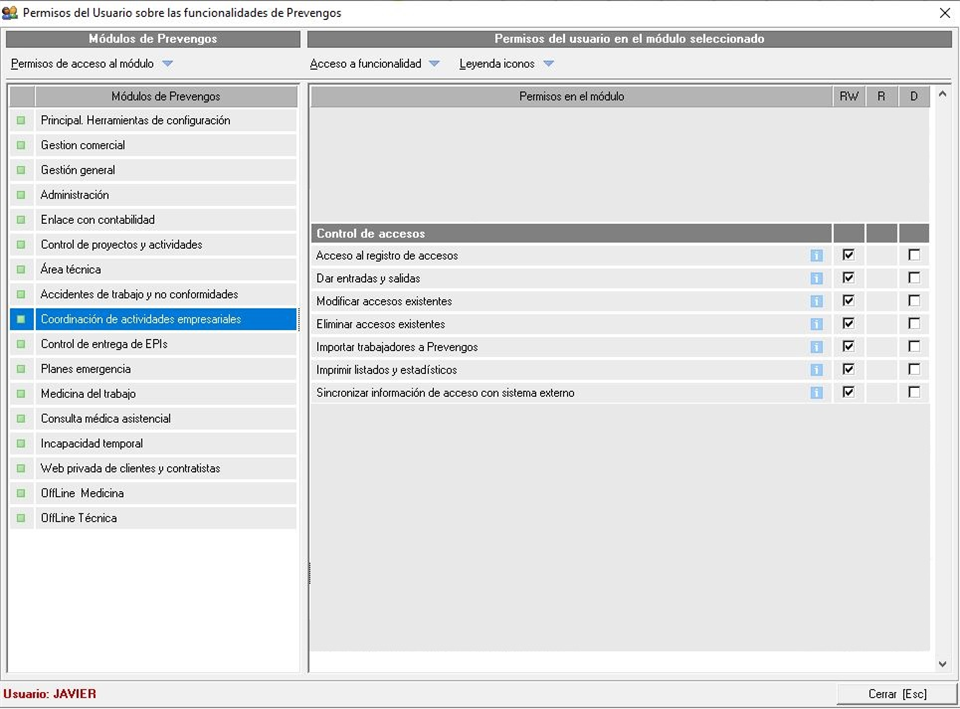The image size is (960, 709).
Task: Click info icon beside Dar entradas y salidas
Action: click(x=816, y=279)
